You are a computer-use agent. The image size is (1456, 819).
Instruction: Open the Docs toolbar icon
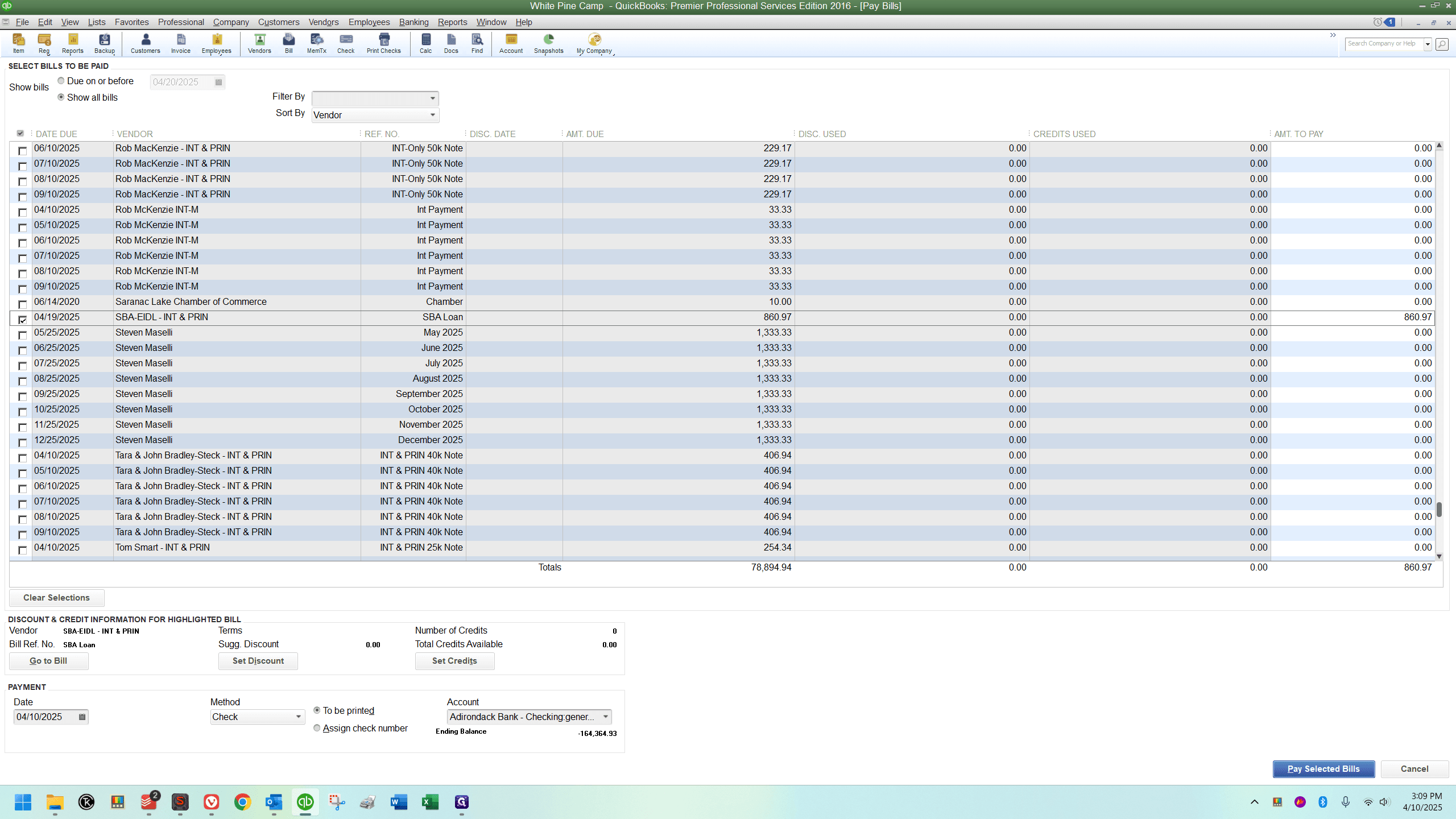pos(451,43)
